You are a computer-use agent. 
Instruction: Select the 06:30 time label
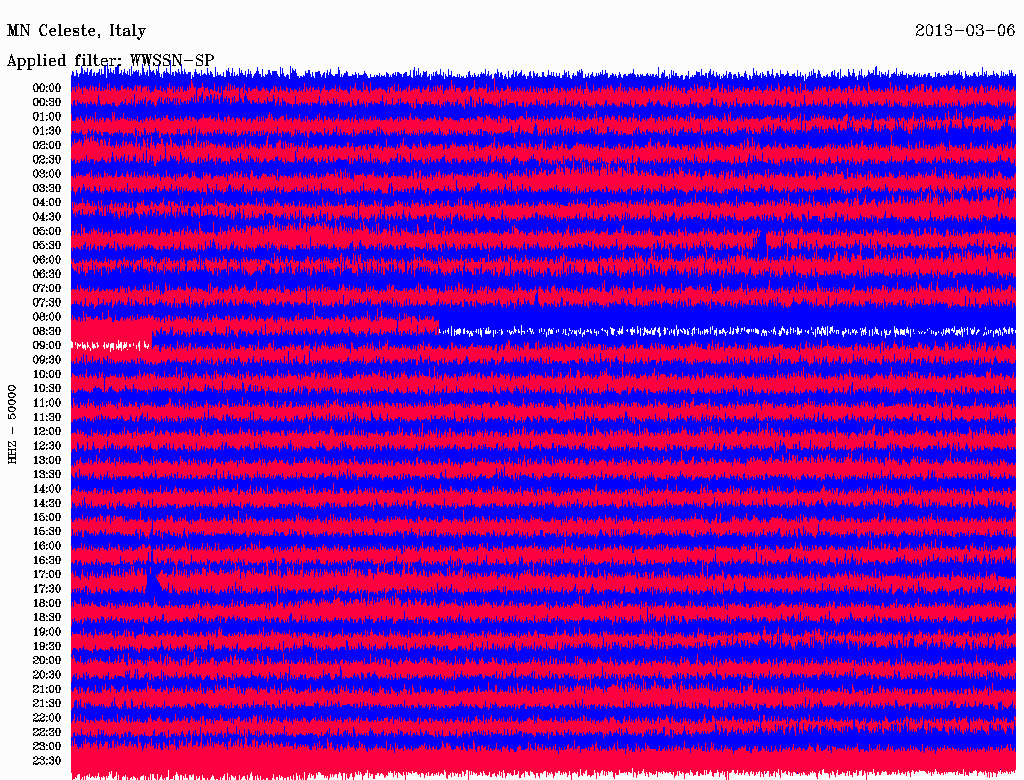[x=47, y=274]
